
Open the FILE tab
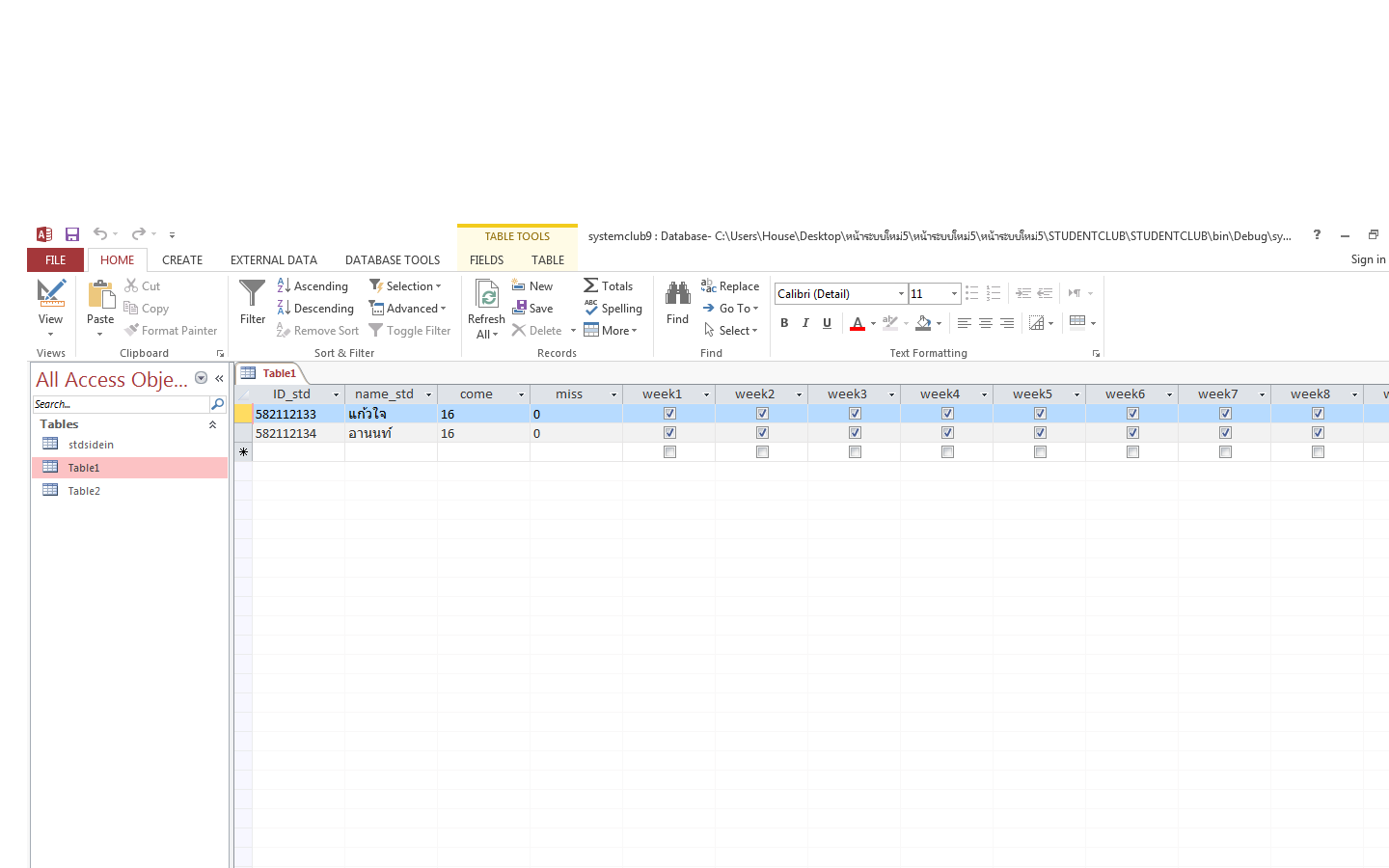(x=56, y=259)
